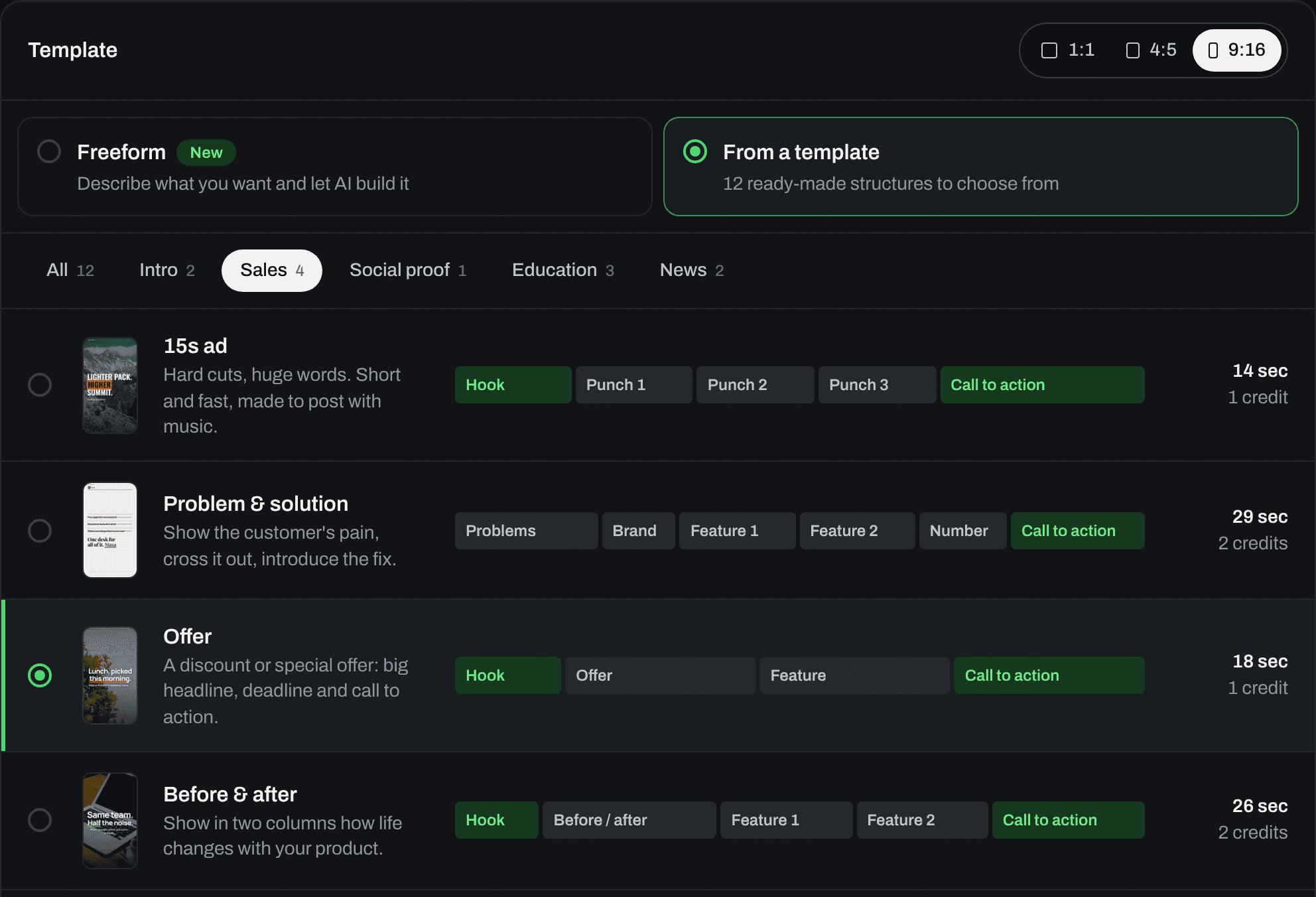Click the Hook segment in Offer row
1316x897 pixels.
tap(508, 675)
